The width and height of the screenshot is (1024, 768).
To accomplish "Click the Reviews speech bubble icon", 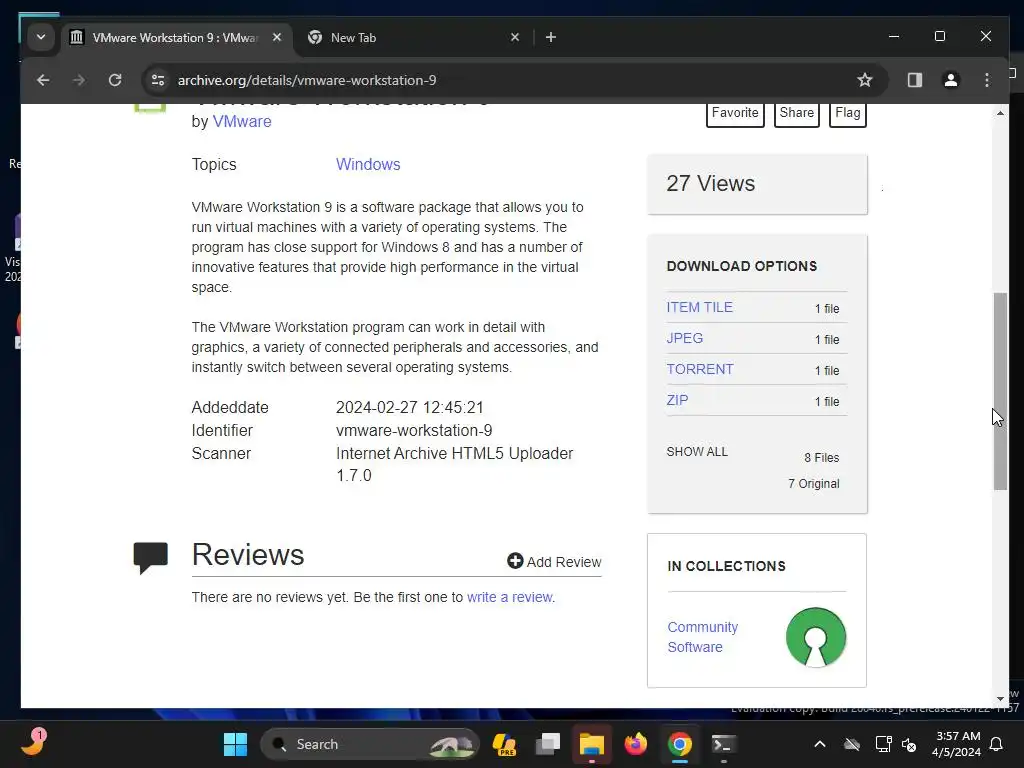I will tap(151, 557).
